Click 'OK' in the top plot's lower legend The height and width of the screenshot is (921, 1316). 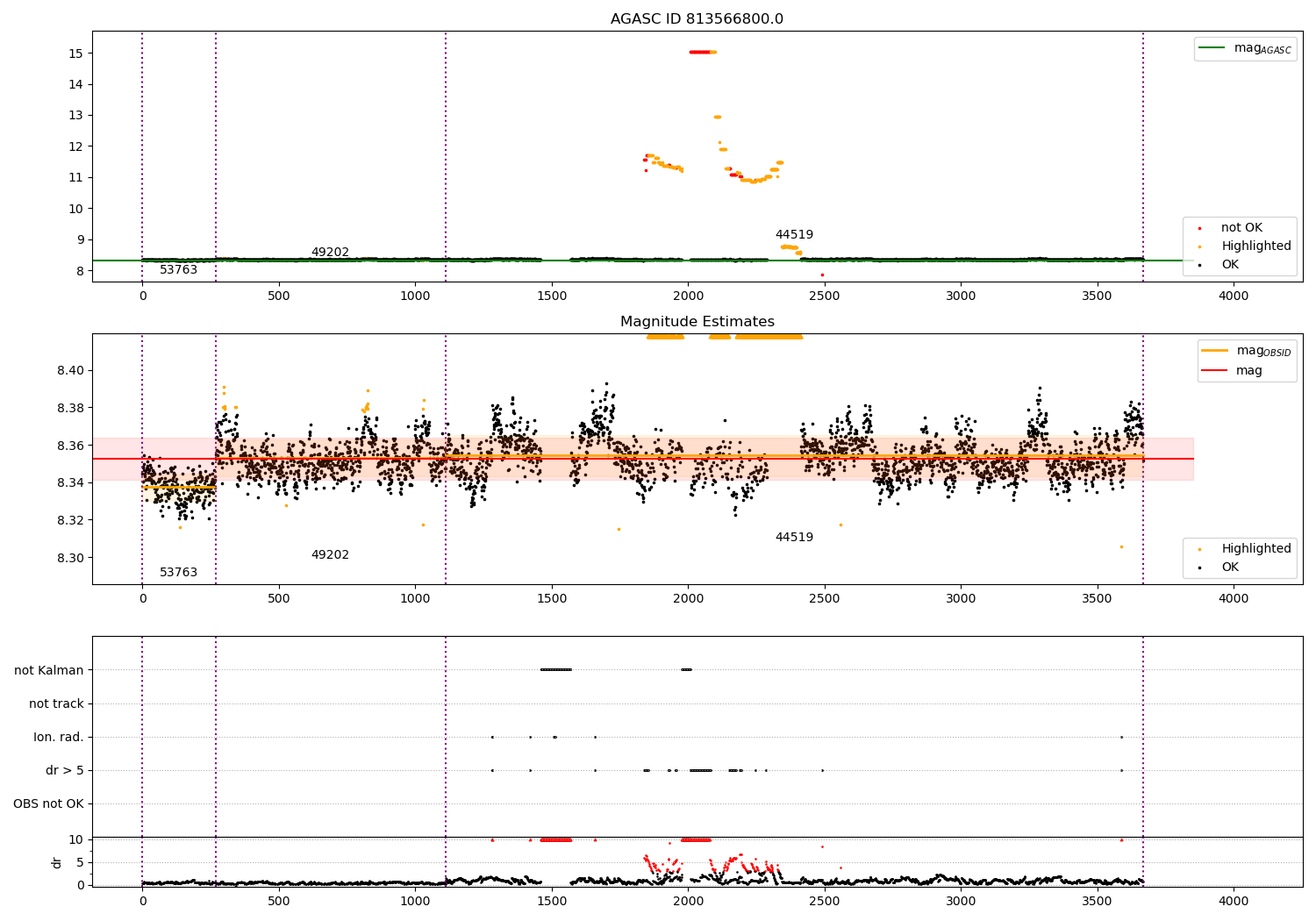click(x=1230, y=265)
